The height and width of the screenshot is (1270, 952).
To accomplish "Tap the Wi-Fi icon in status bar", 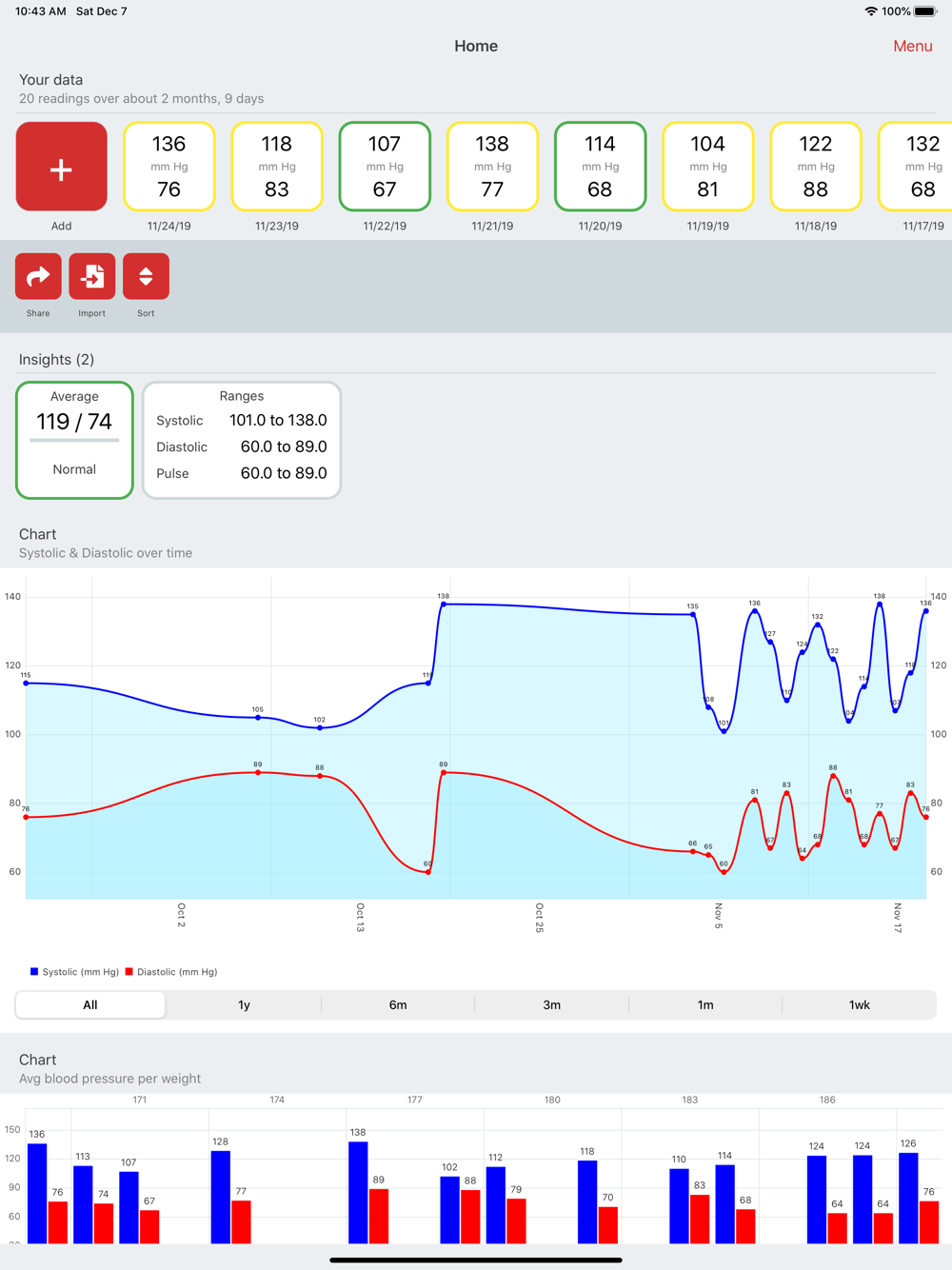I will [x=870, y=11].
